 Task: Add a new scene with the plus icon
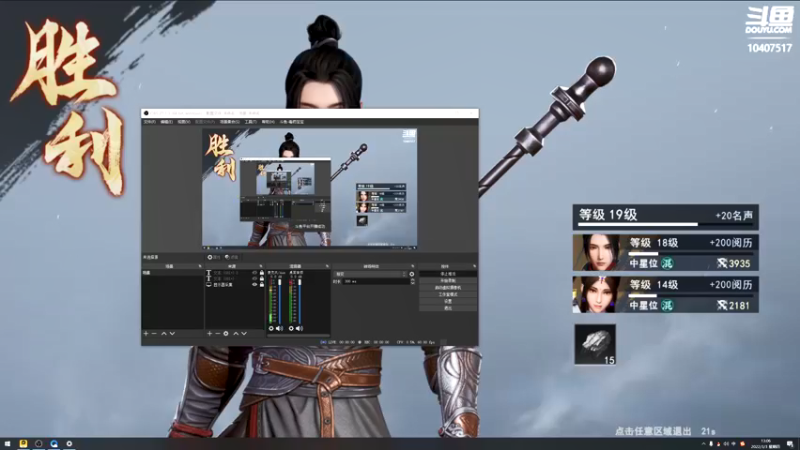(x=146, y=334)
